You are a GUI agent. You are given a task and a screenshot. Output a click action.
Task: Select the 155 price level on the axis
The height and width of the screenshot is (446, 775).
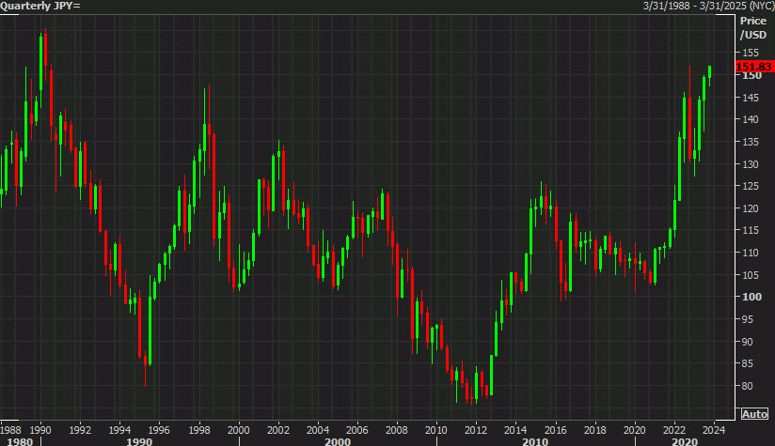click(x=750, y=52)
